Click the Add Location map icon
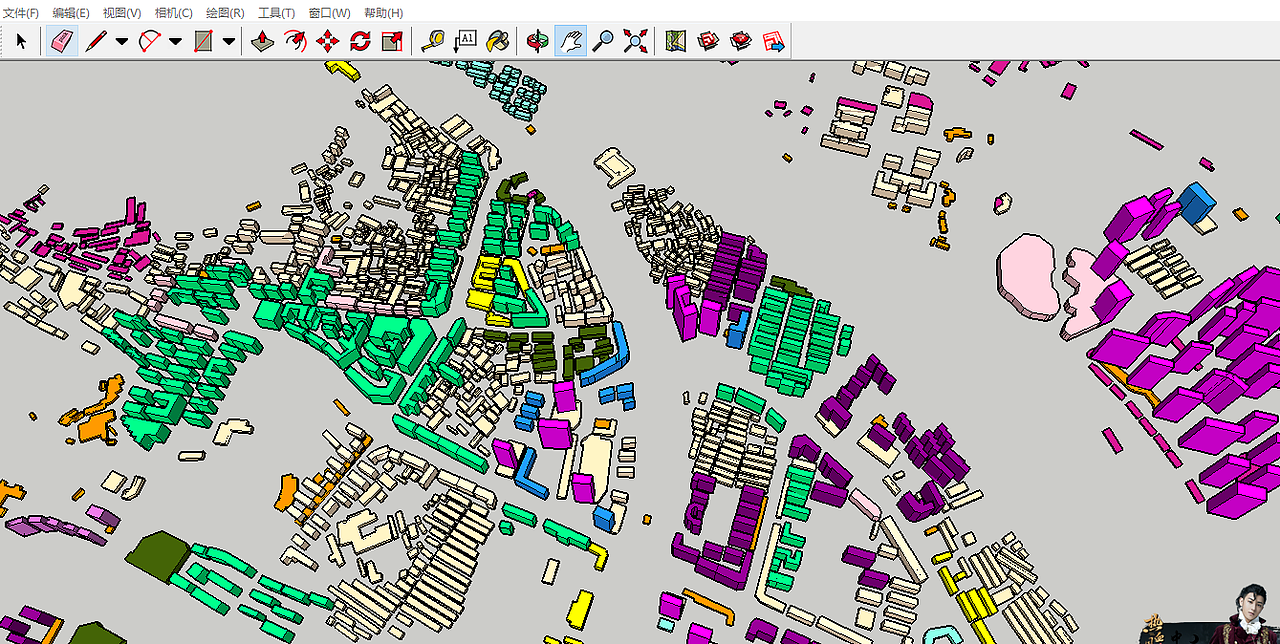Image resolution: width=1280 pixels, height=644 pixels. click(676, 41)
